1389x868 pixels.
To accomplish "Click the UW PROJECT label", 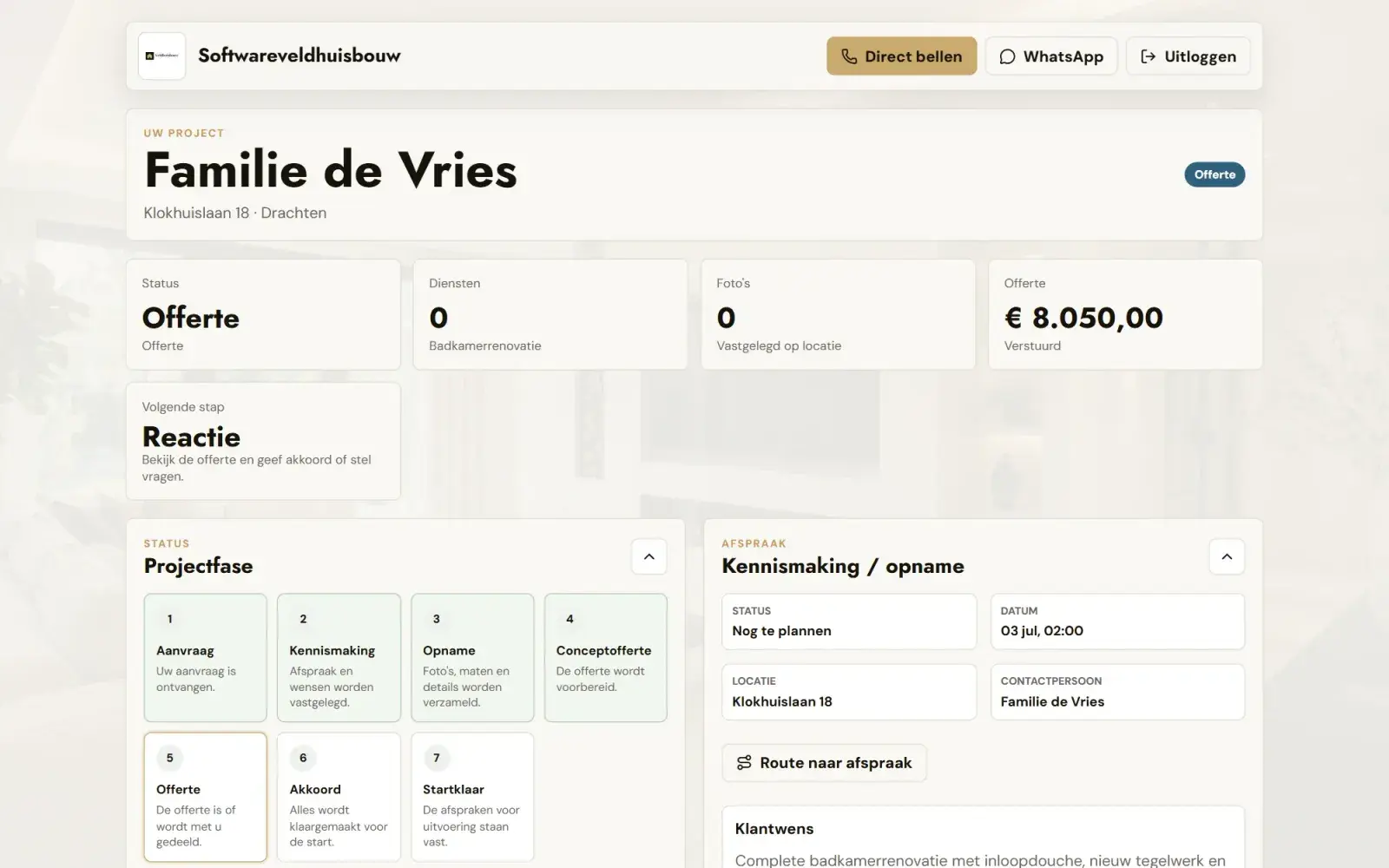I will coord(184,133).
